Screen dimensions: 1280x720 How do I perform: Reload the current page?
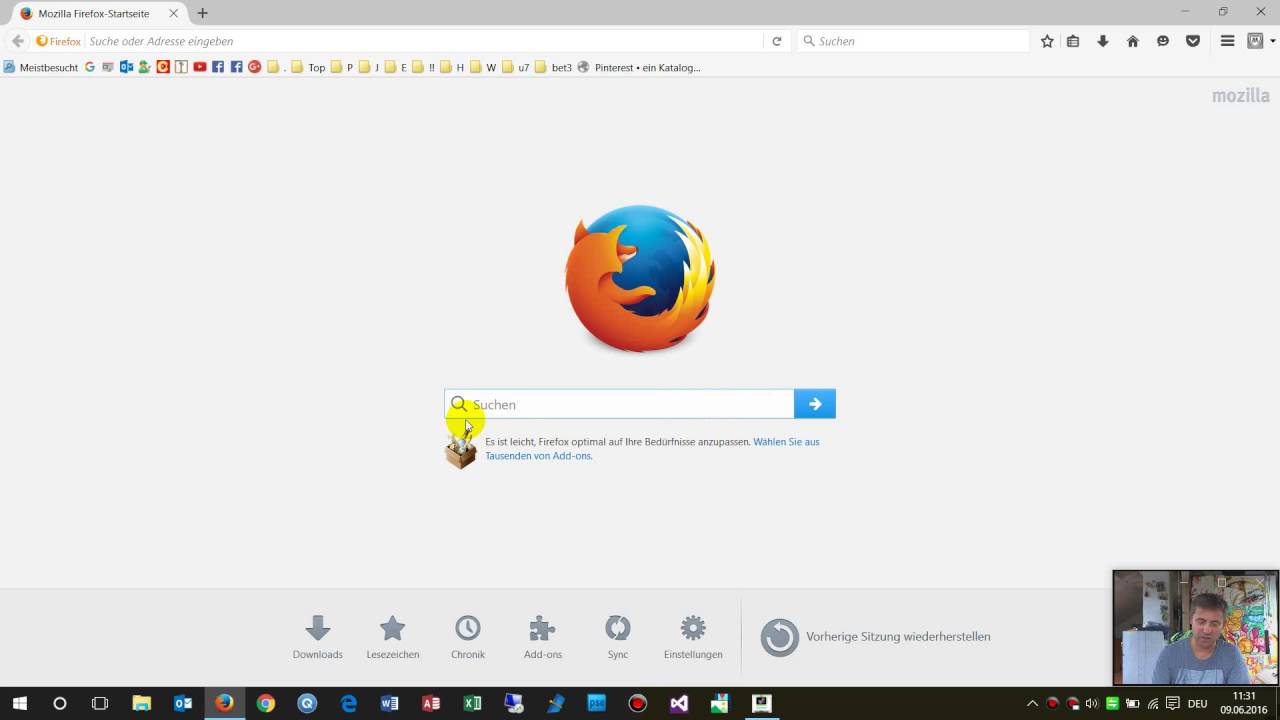click(776, 41)
